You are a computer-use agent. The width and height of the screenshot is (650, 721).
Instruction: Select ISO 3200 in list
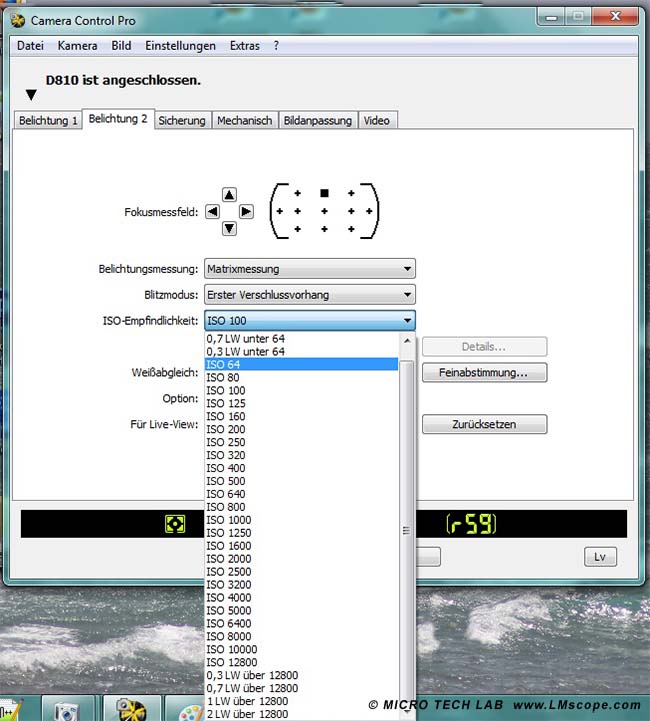pyautogui.click(x=302, y=584)
